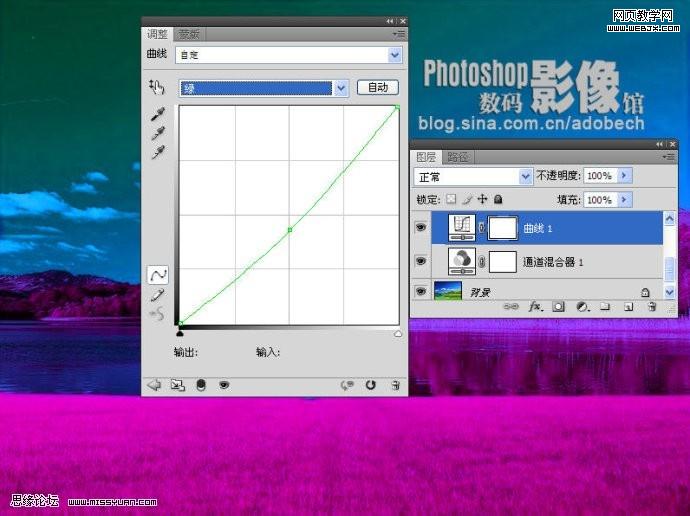Open the Adjustments panel flyout menu
This screenshot has height=516, width=690.
[399, 33]
